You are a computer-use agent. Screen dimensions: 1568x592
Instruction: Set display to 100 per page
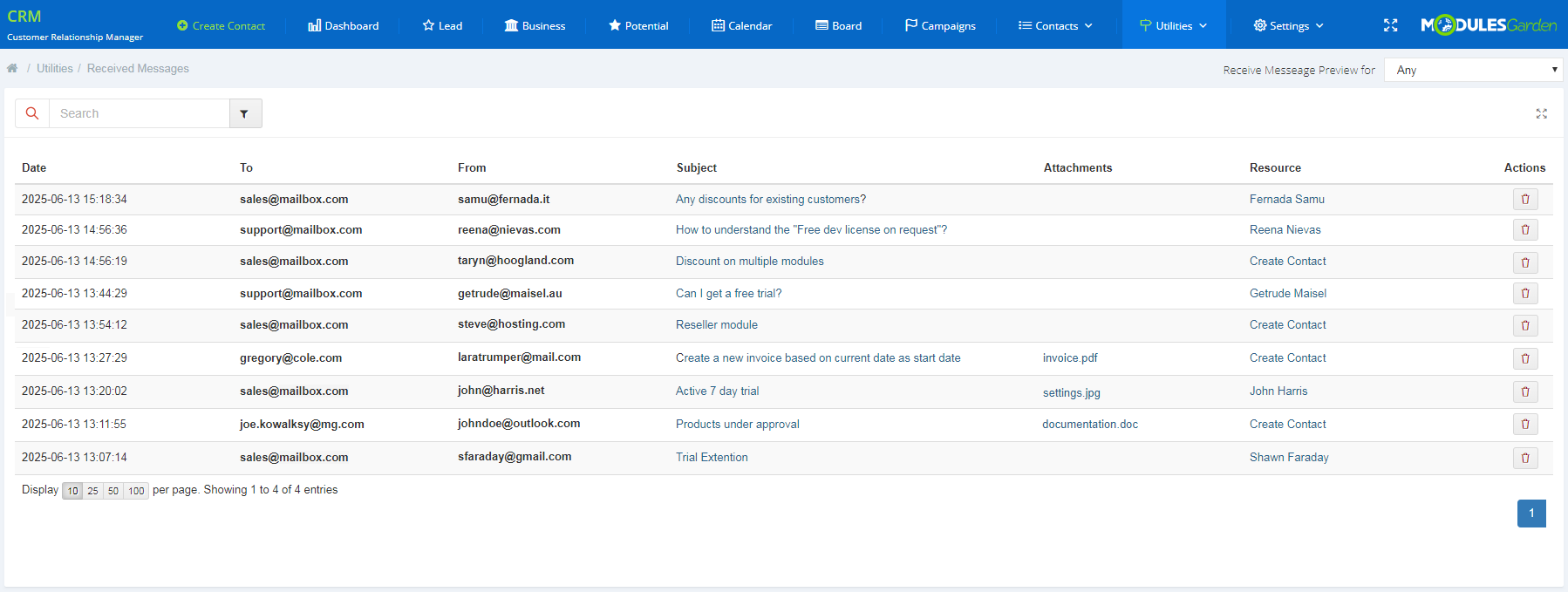pyautogui.click(x=136, y=491)
